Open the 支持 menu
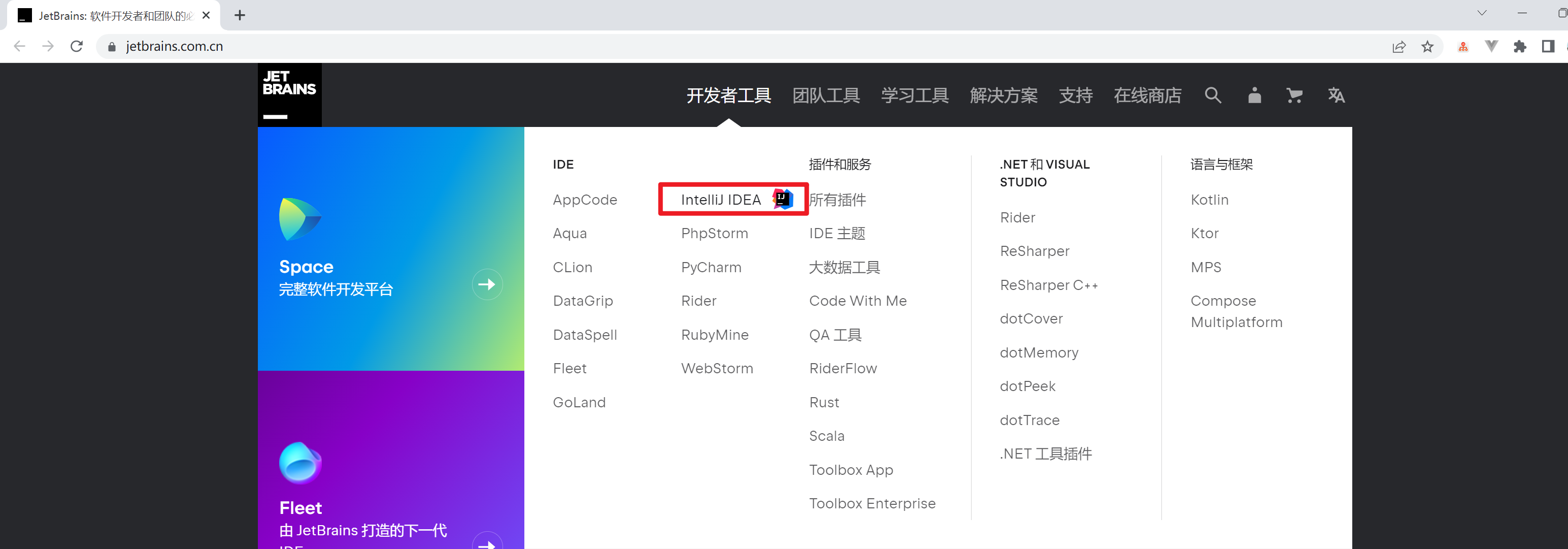The image size is (1568, 549). pyautogui.click(x=1076, y=95)
